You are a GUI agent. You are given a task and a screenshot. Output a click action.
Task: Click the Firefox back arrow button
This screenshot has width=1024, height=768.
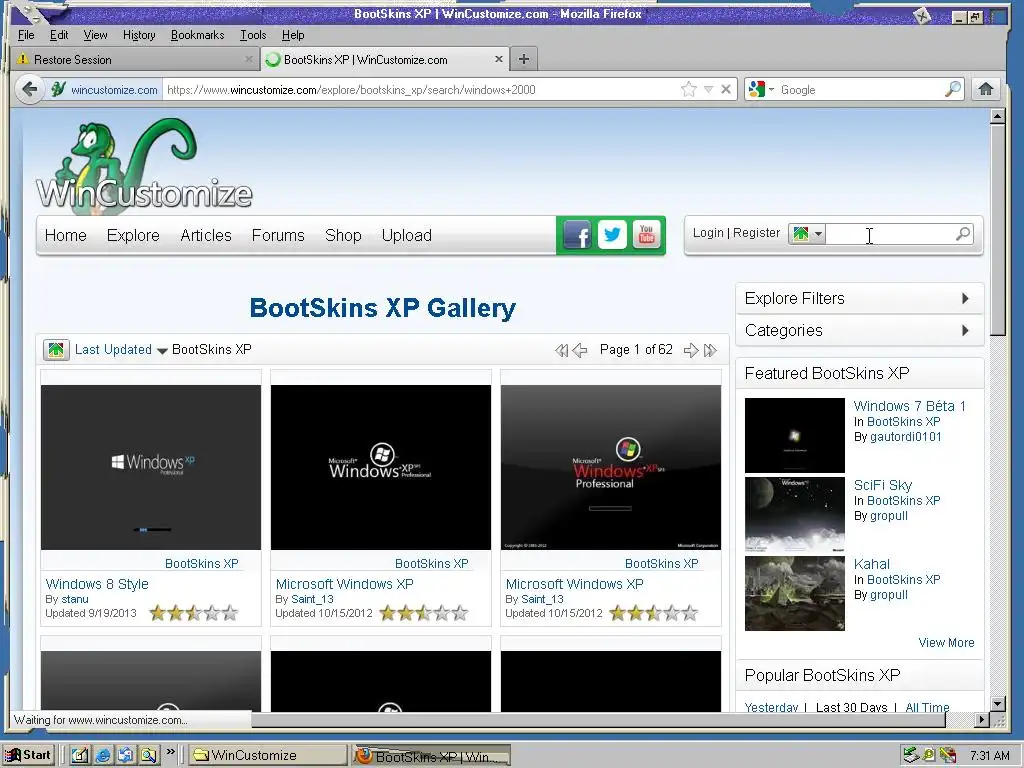(x=29, y=89)
